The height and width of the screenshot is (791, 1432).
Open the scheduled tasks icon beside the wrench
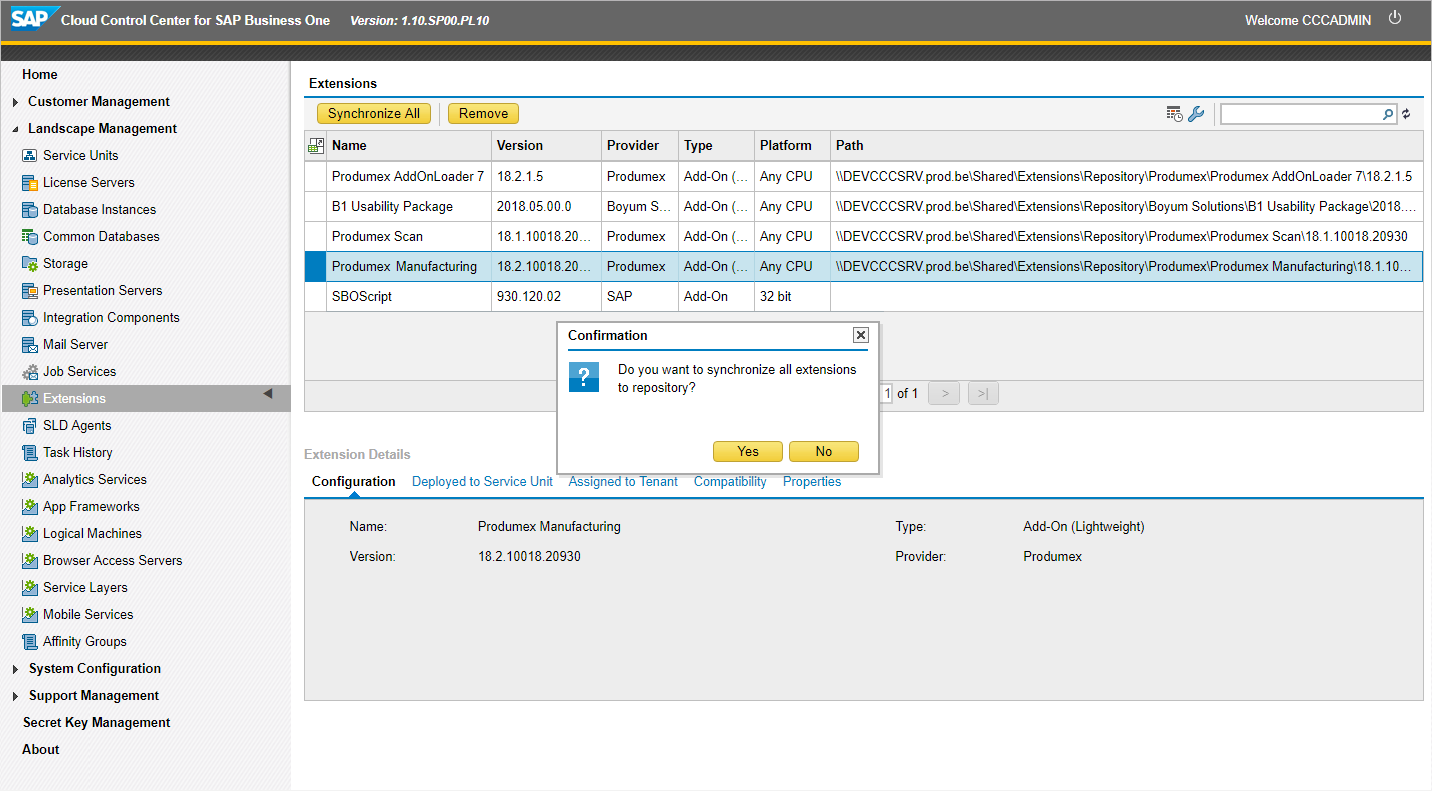click(x=1175, y=114)
